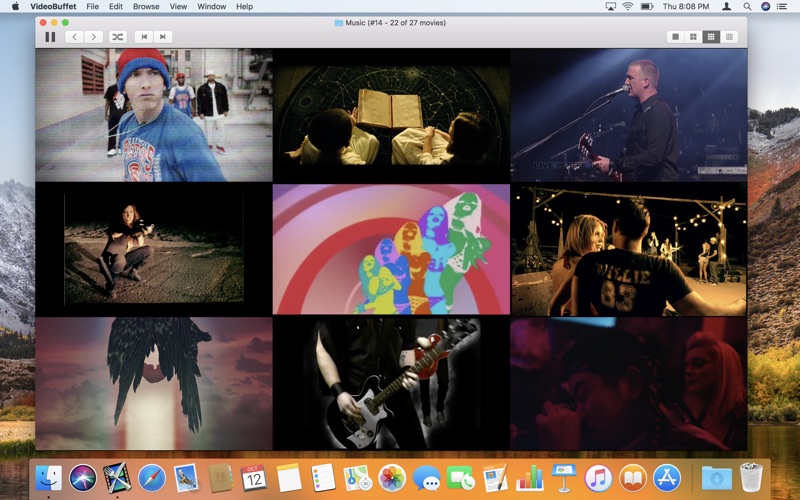Select the video with the open book
The image size is (800, 500).
pyautogui.click(x=391, y=115)
